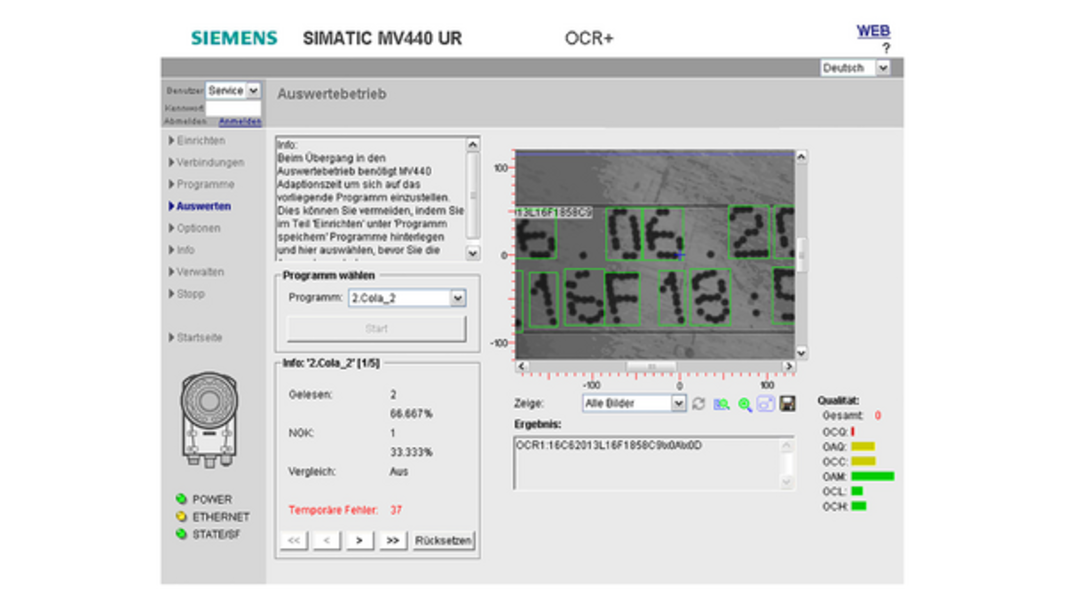Click the info text scrollbar down arrow
Viewport: 1065px width, 600px height.
click(x=473, y=253)
